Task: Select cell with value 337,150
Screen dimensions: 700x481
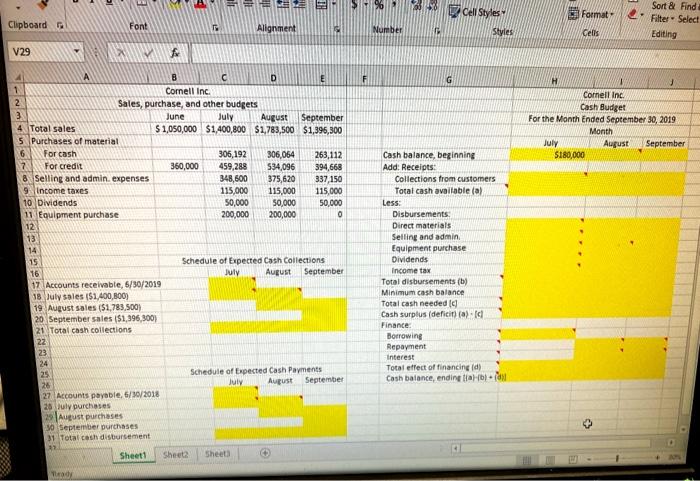Action: [x=325, y=179]
